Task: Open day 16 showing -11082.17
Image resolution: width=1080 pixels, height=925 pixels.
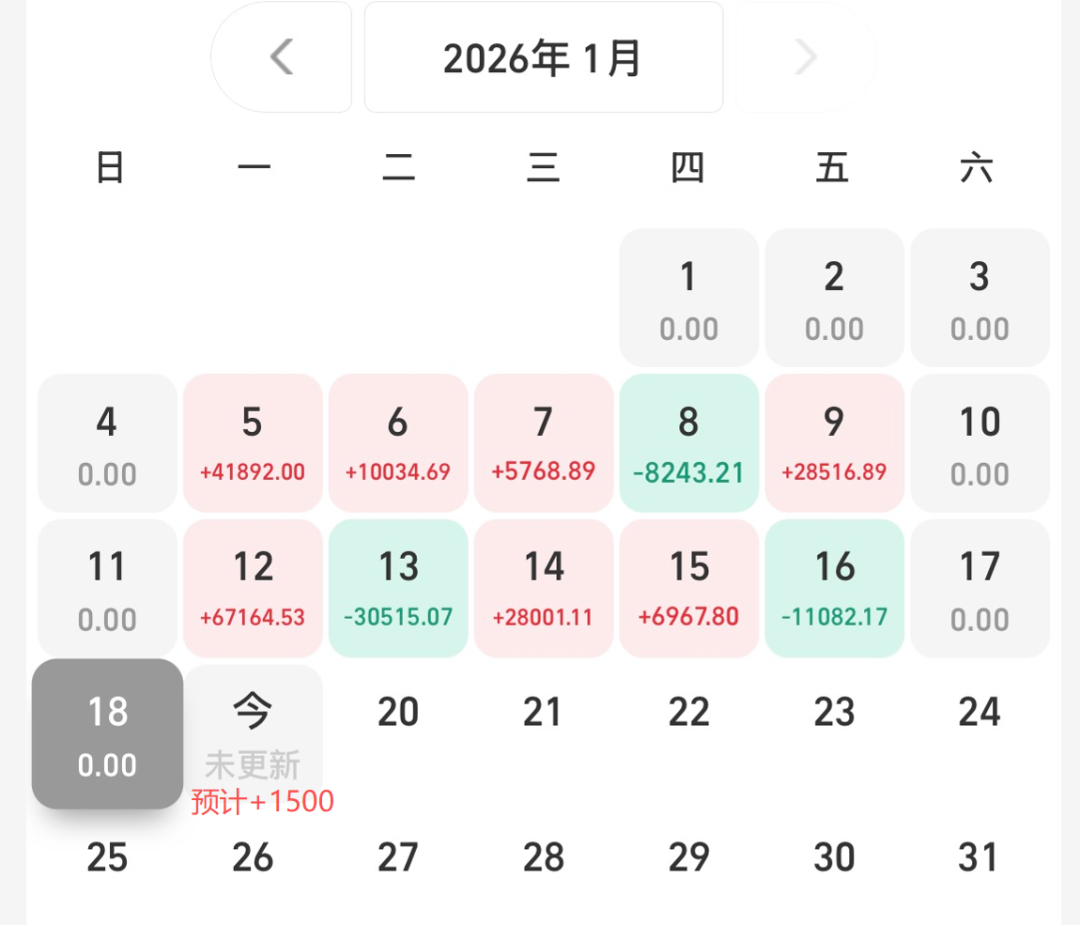Action: tap(834, 588)
